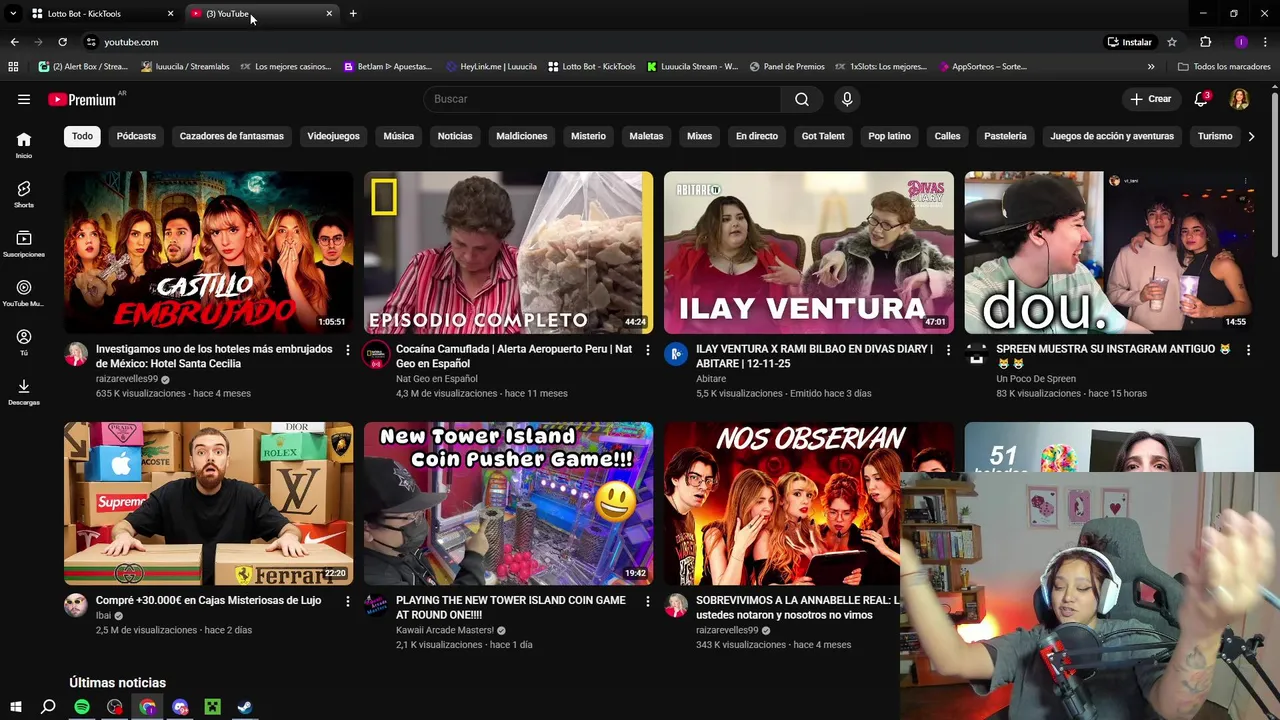Select the Todo filter chip
Viewport: 1280px width, 720px height.
82,136
